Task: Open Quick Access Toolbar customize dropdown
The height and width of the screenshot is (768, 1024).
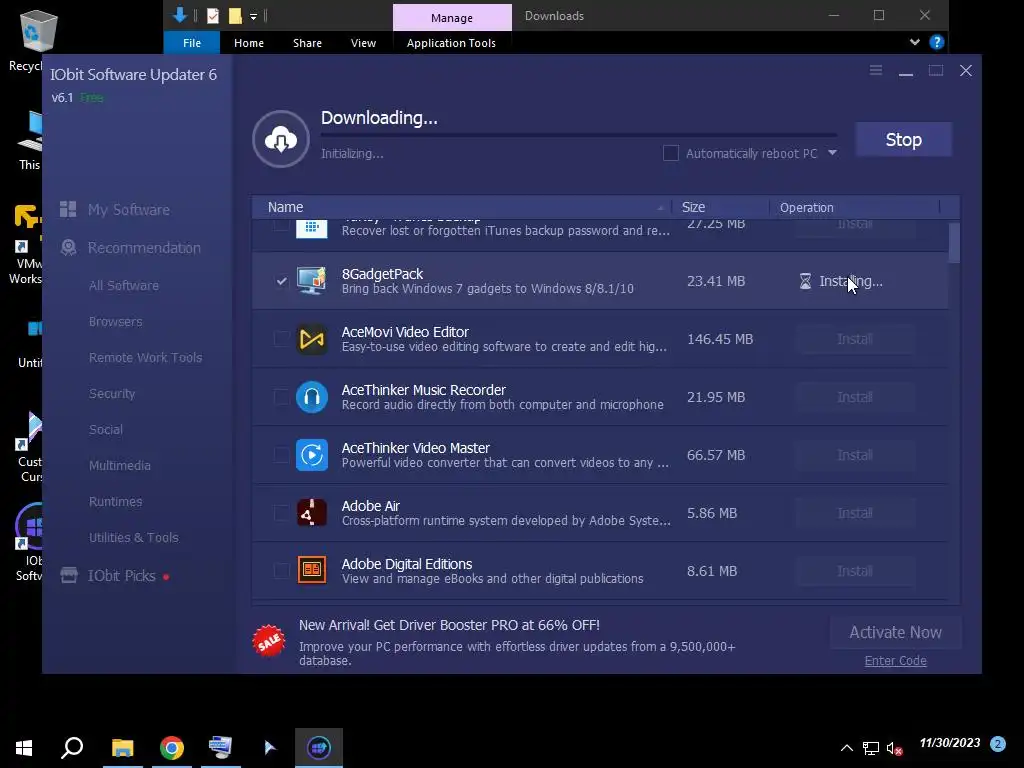Action: click(x=253, y=16)
